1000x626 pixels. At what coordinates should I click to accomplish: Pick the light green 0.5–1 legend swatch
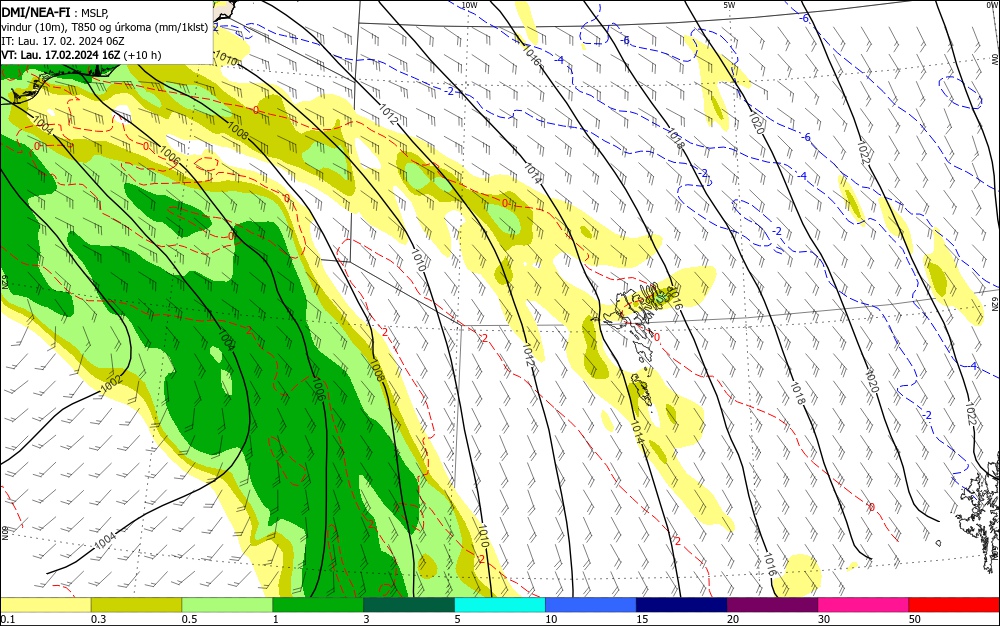pyautogui.click(x=227, y=605)
